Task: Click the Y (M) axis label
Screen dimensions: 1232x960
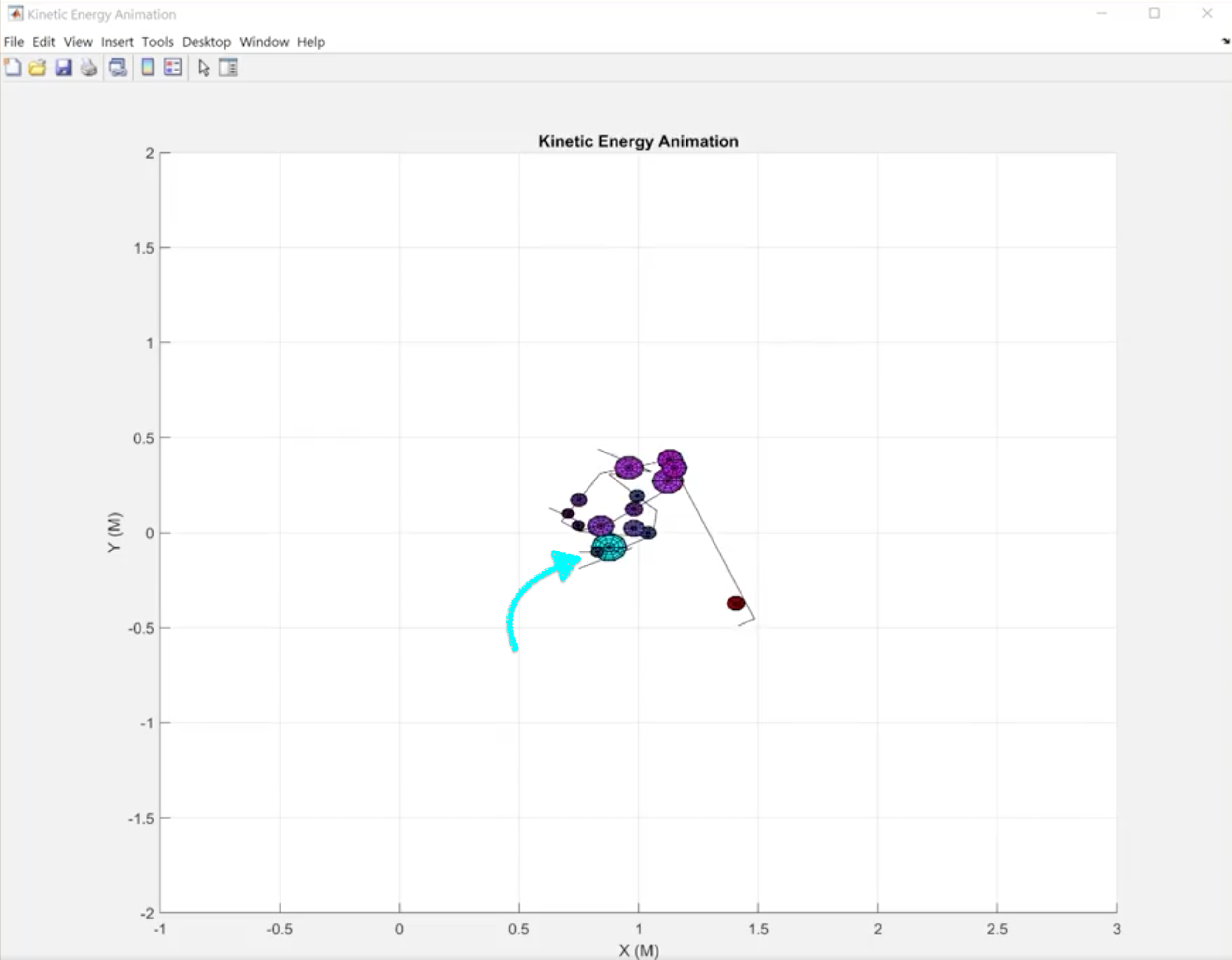Action: coord(114,532)
